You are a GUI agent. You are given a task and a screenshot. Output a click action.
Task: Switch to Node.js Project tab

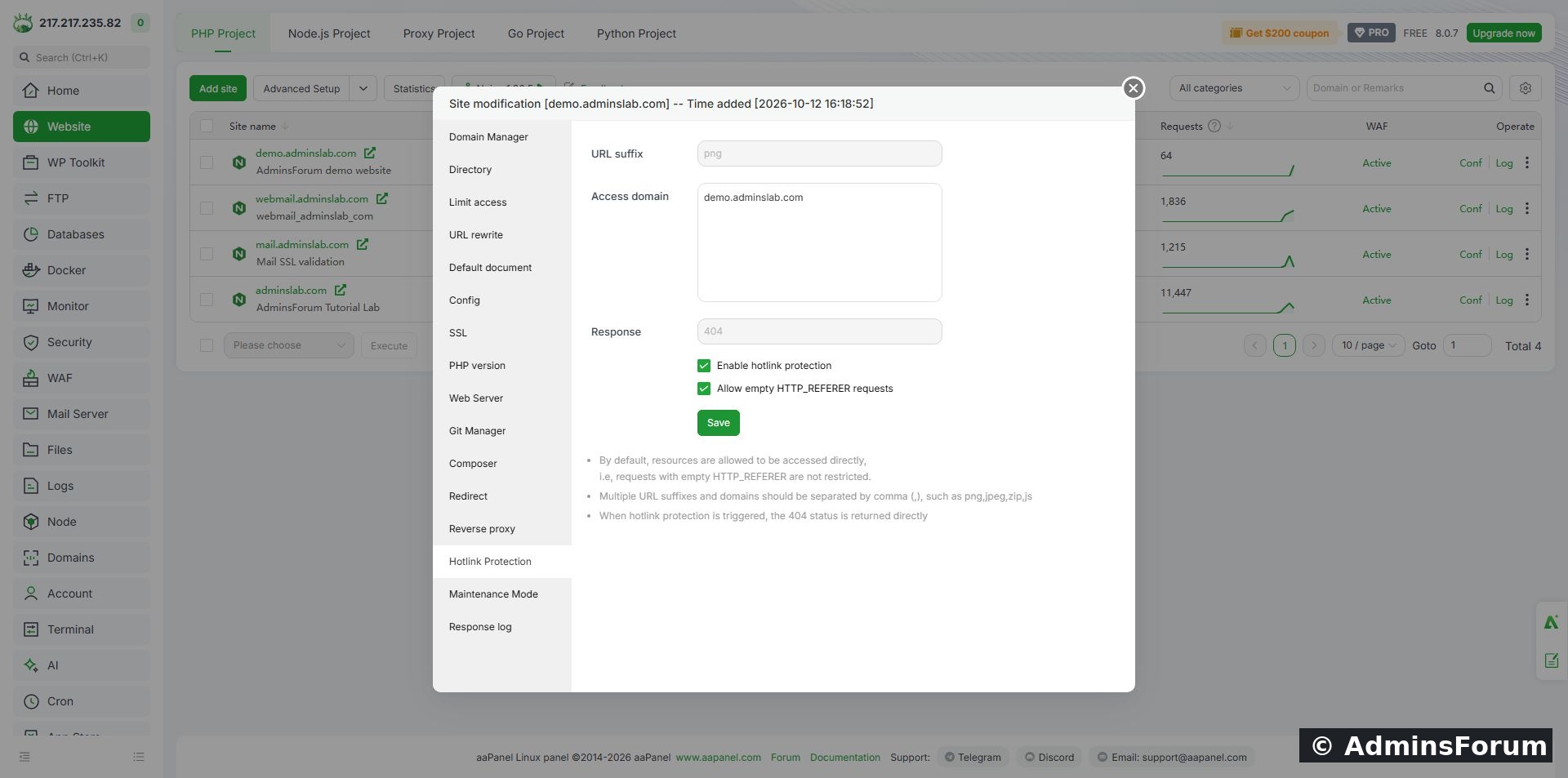(x=329, y=33)
